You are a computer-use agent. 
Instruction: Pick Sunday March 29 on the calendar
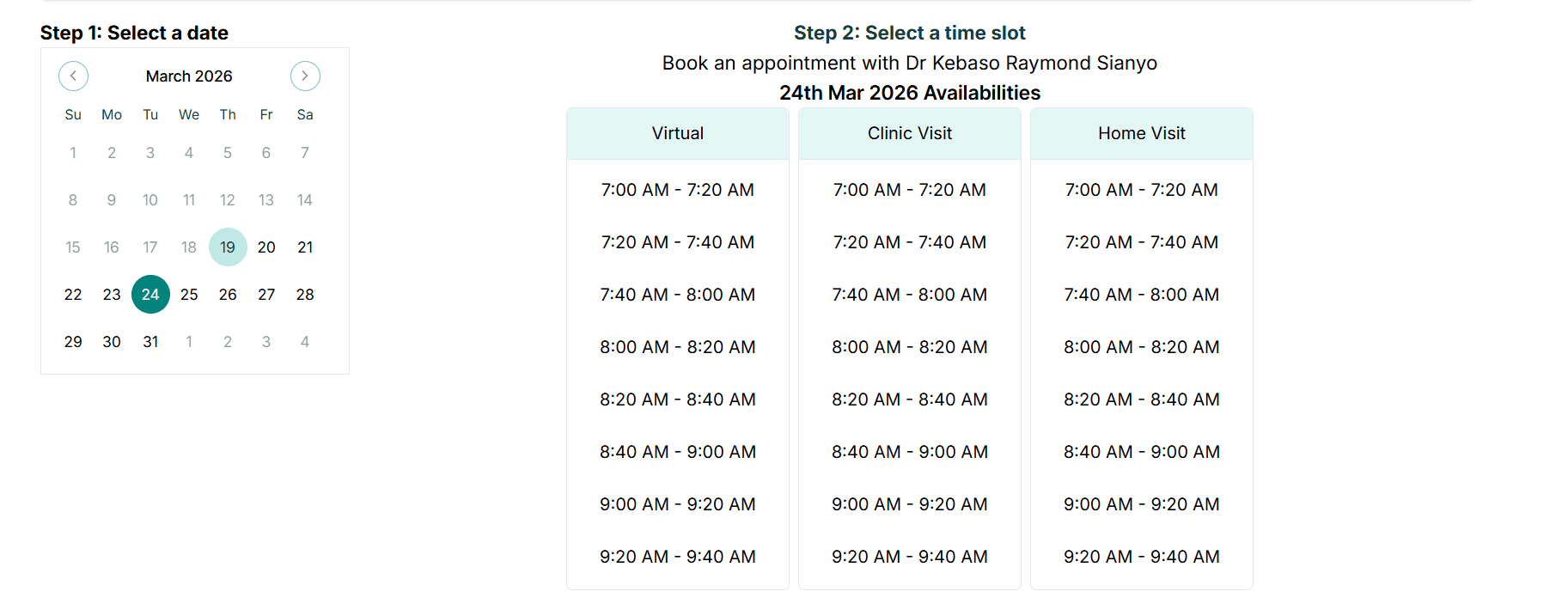[73, 341]
